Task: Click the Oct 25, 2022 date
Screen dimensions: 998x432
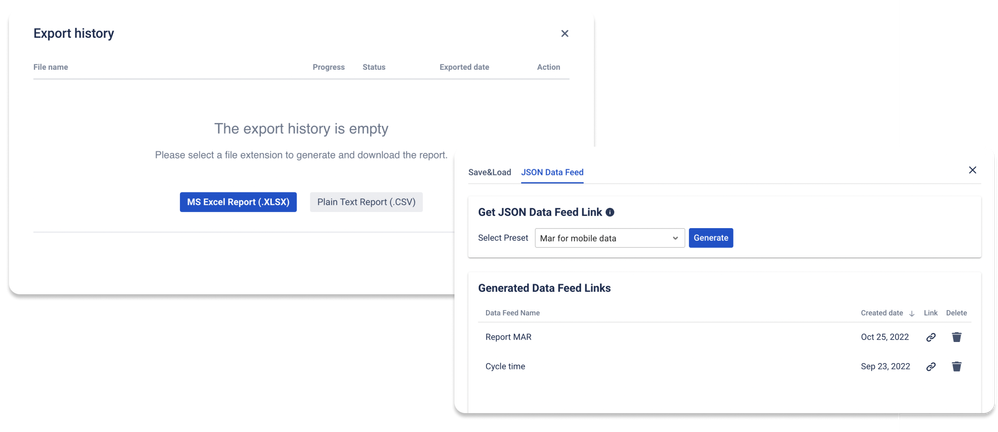Action: click(x=885, y=337)
